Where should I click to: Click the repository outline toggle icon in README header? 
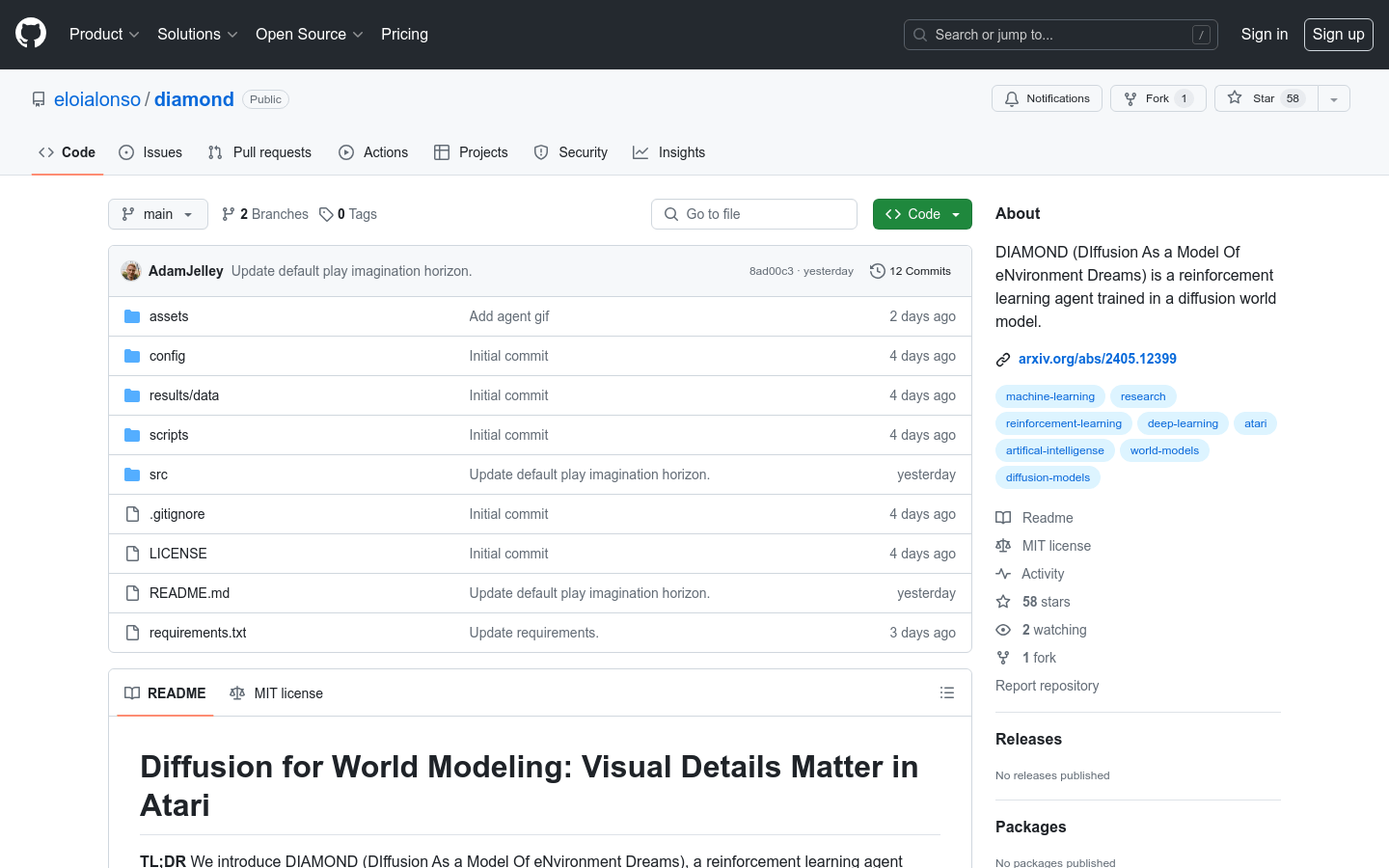pyautogui.click(x=947, y=692)
